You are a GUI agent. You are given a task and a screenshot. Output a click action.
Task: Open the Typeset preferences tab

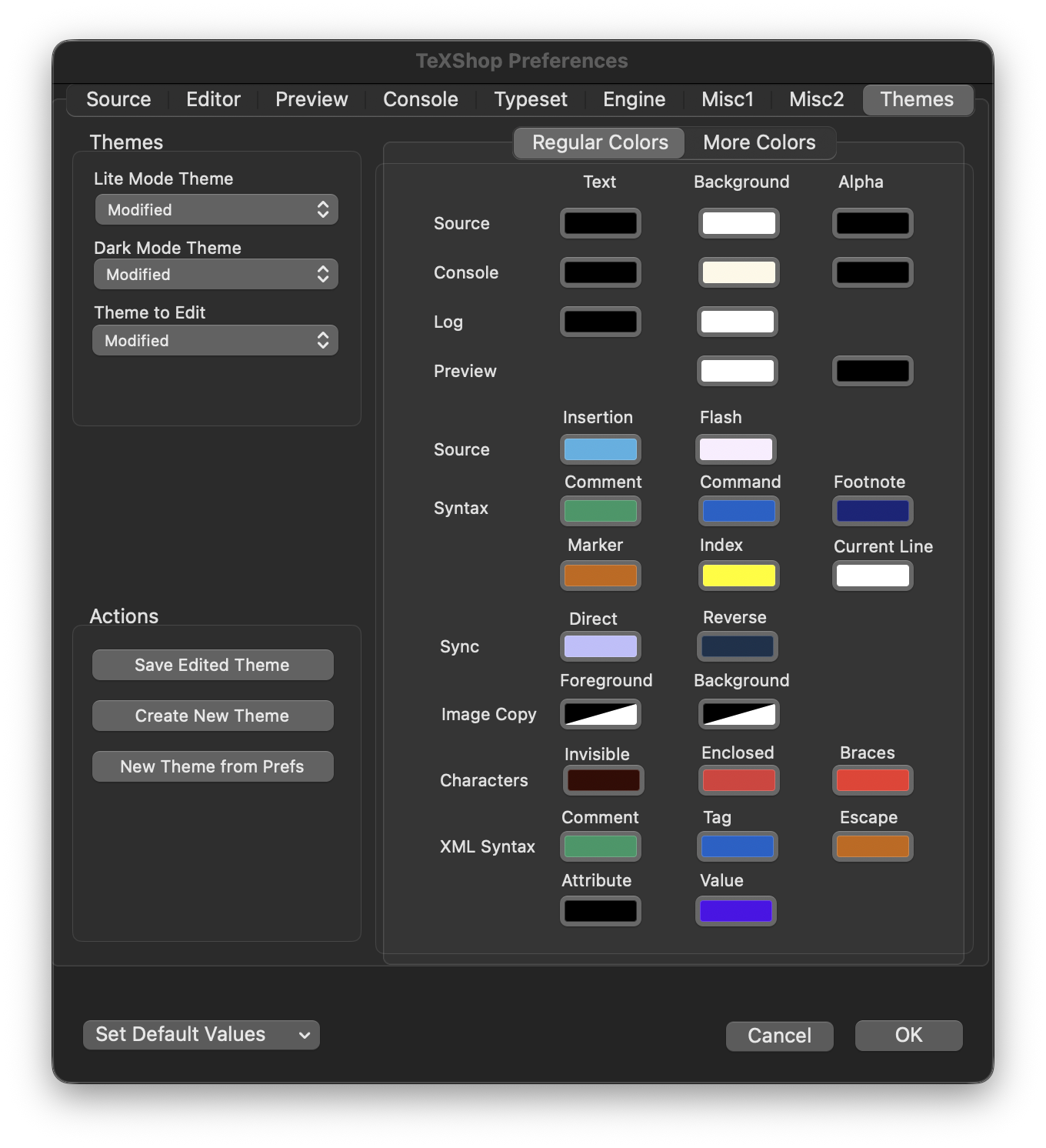(x=530, y=100)
